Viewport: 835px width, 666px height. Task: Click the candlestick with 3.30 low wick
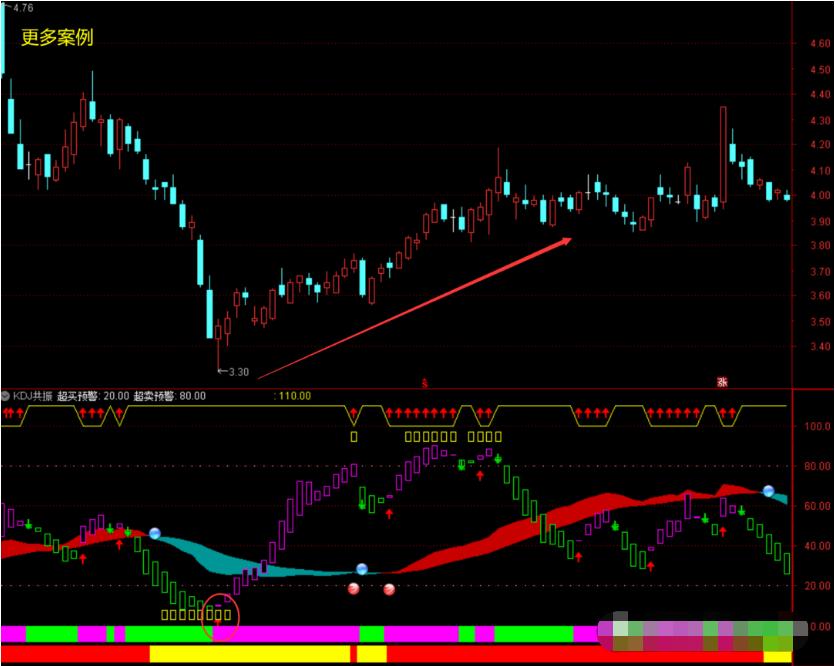coord(218,343)
